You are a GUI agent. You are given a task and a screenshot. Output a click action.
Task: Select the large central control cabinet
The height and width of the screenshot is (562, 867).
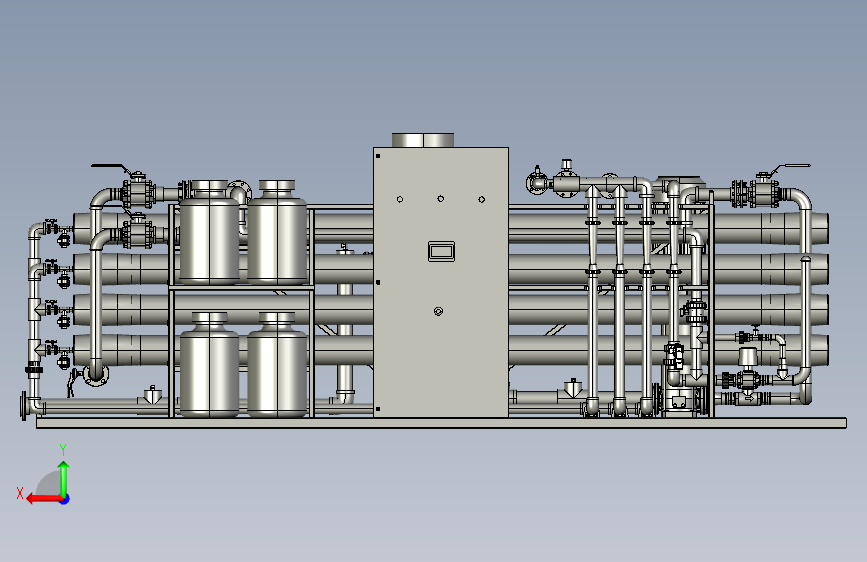click(x=441, y=282)
